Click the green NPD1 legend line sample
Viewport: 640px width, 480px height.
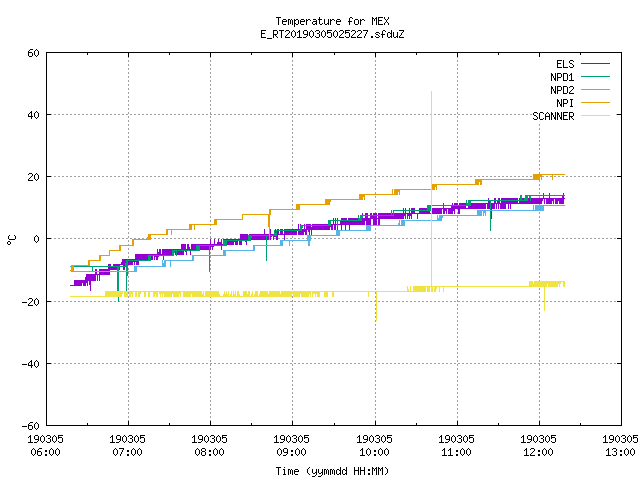pyautogui.click(x=595, y=76)
